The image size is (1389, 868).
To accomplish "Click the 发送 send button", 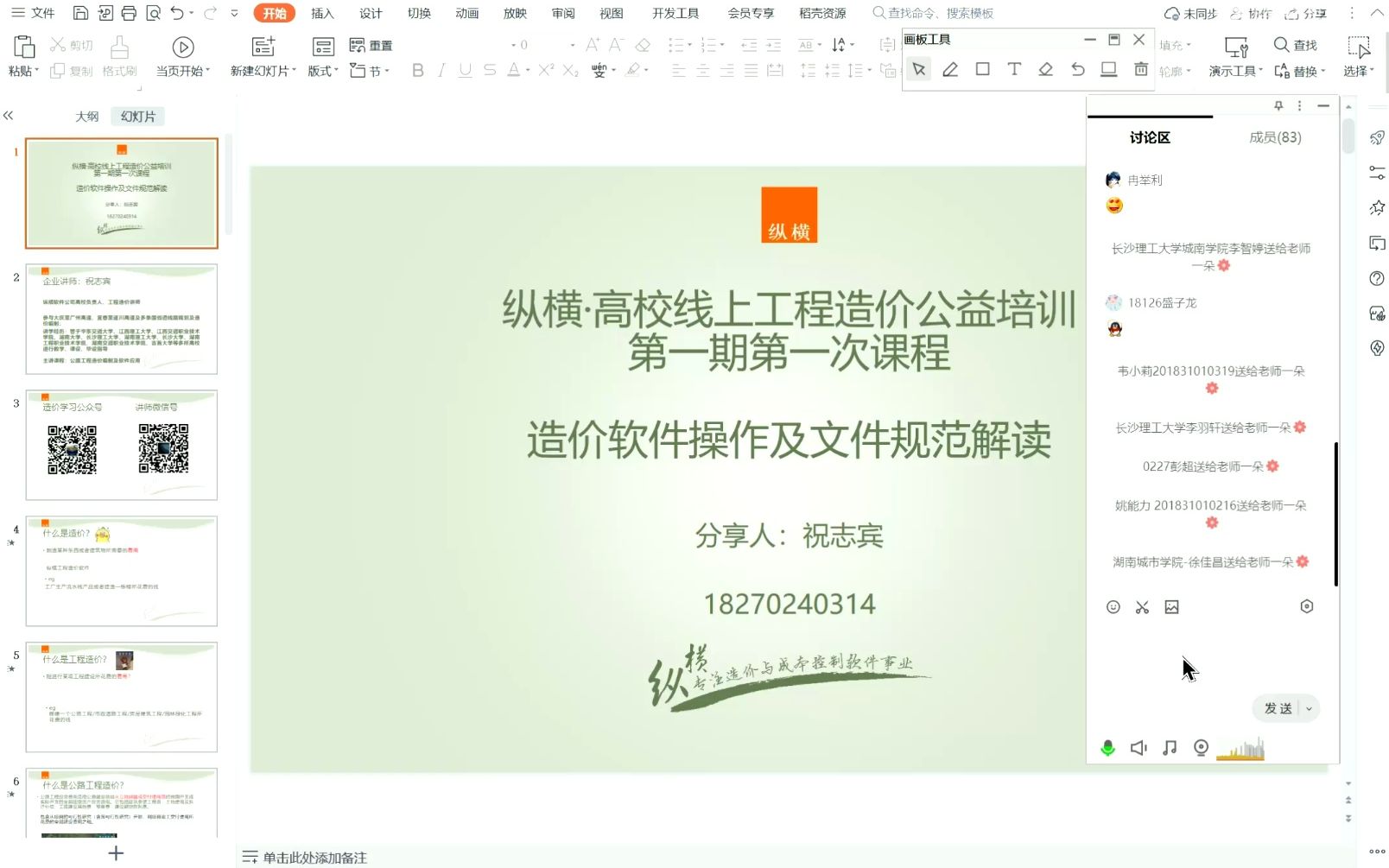I will tap(1278, 709).
